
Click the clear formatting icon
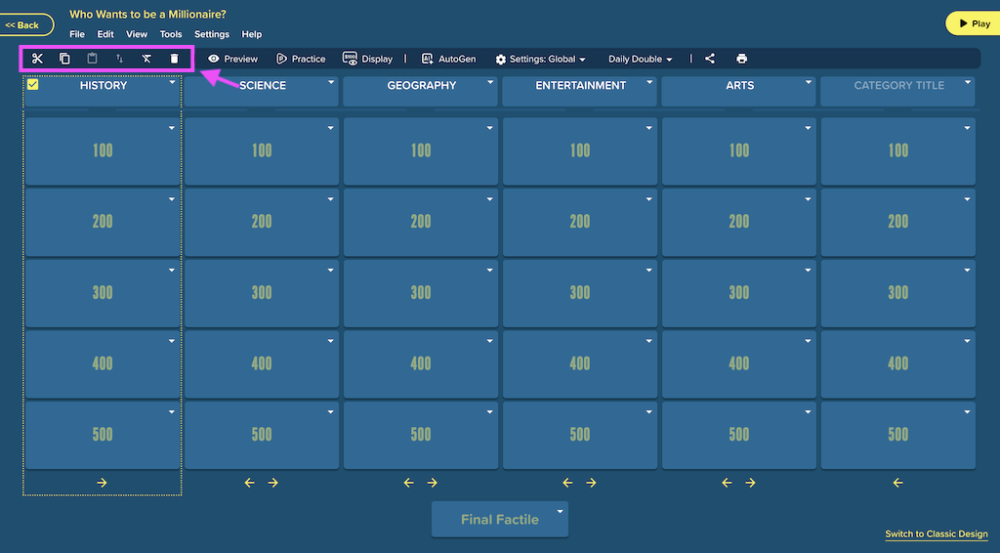pos(147,59)
